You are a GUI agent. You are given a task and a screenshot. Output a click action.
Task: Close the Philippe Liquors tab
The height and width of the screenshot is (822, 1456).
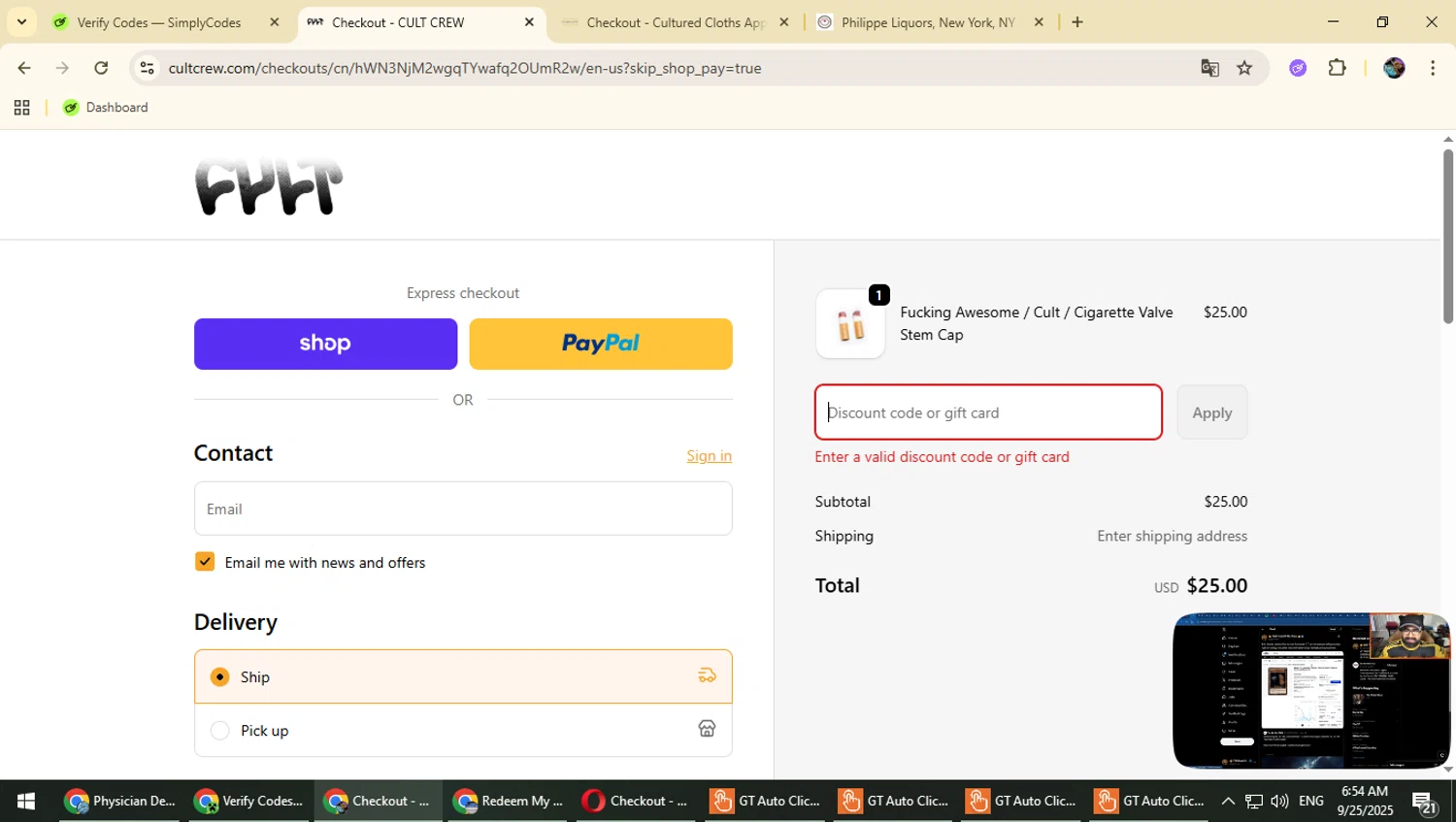coord(1039,22)
